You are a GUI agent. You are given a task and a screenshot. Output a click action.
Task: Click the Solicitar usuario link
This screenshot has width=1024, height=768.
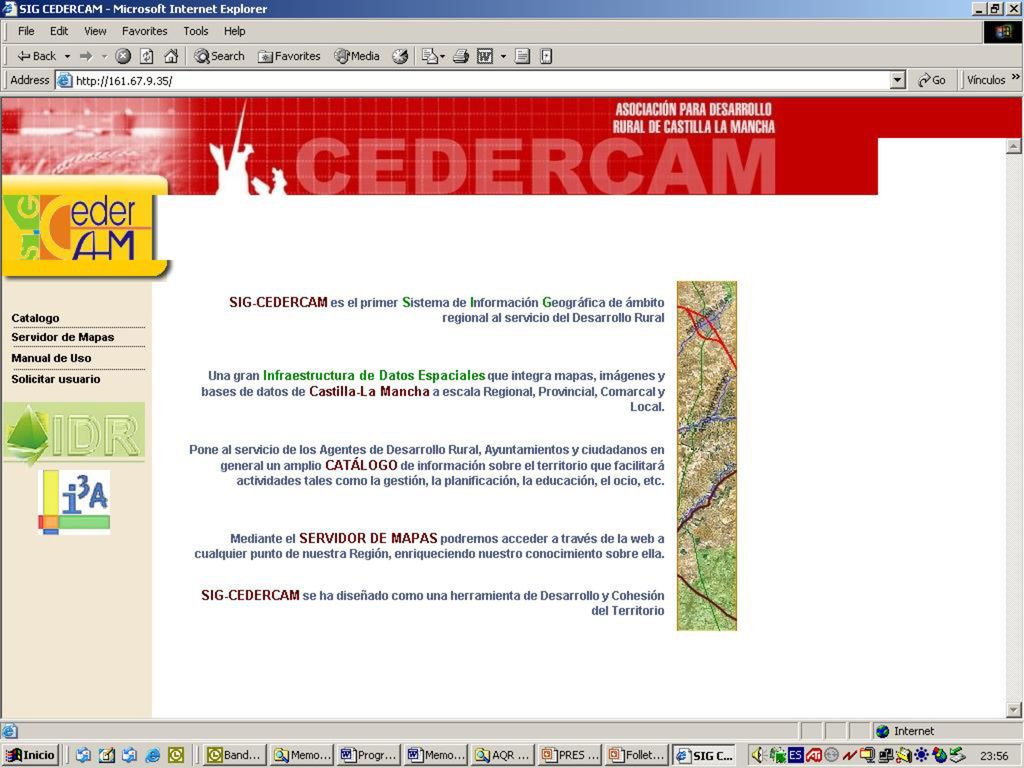click(x=56, y=379)
